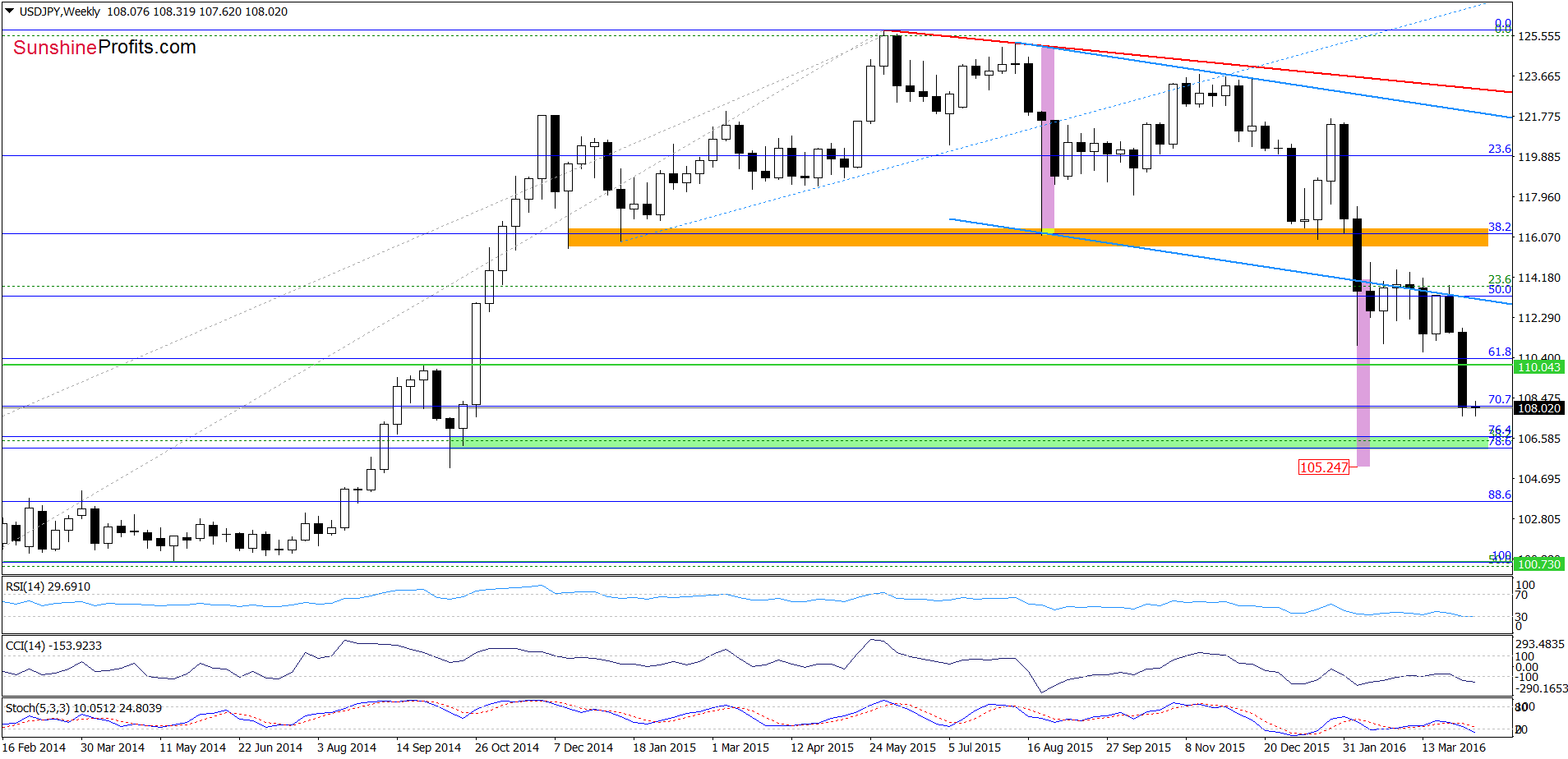Select the 61.8 Fibonacci level label
Screen dimensions: 1568x759
click(x=1499, y=352)
